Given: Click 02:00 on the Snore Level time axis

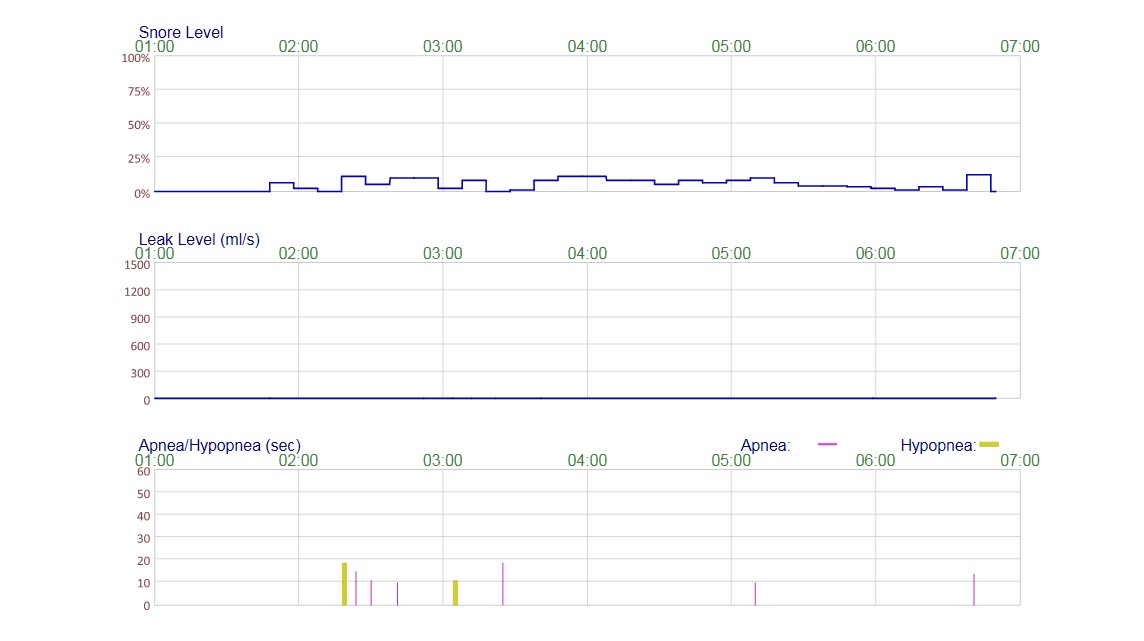Looking at the screenshot, I should pyautogui.click(x=298, y=47).
